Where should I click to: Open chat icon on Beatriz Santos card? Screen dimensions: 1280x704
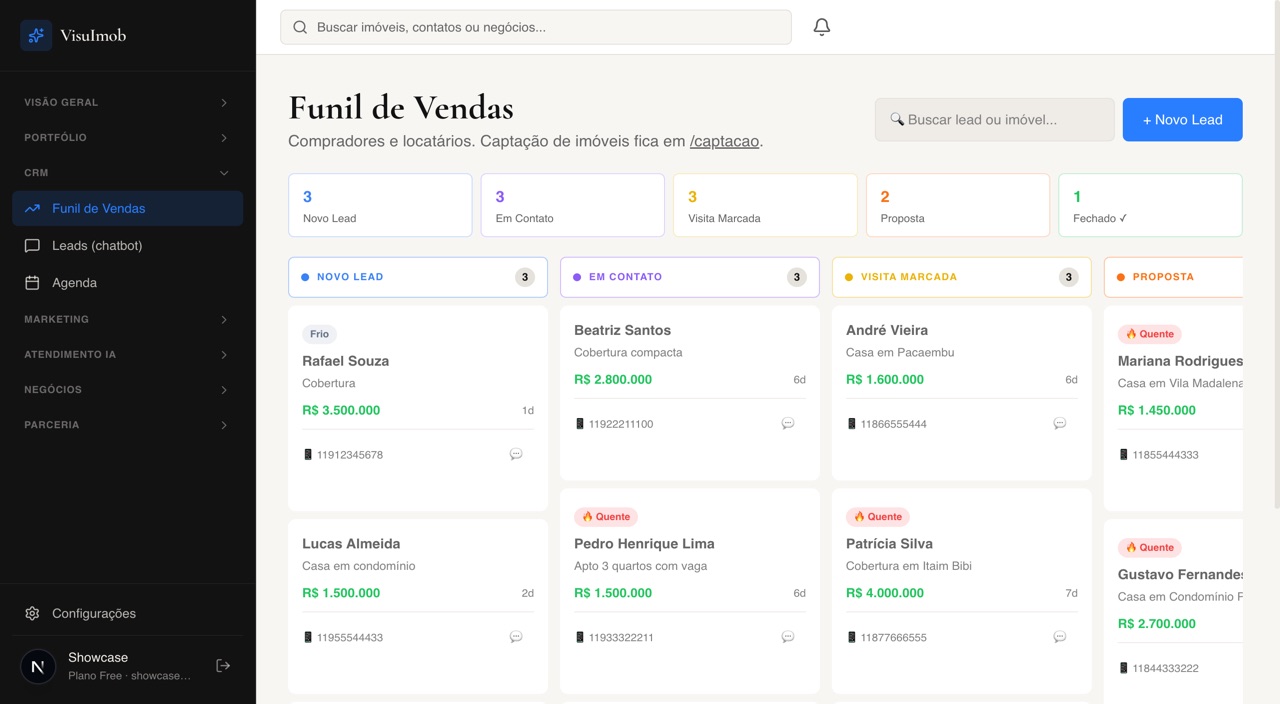788,424
